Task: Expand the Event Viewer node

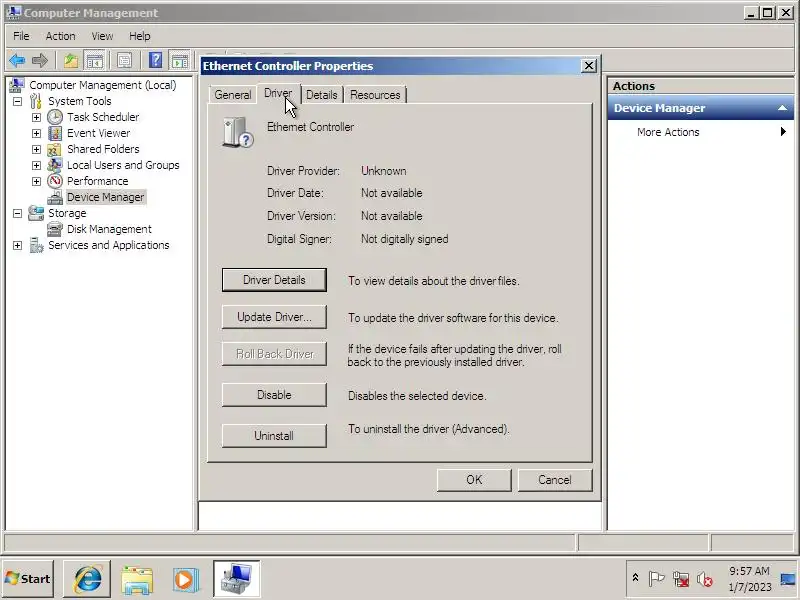Action: click(x=36, y=133)
